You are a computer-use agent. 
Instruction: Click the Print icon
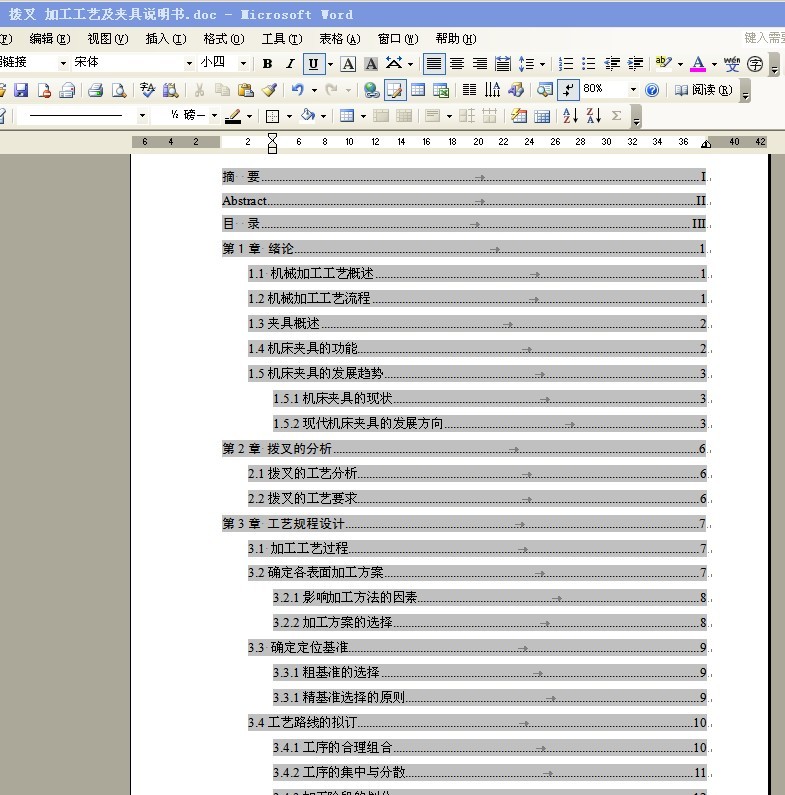click(95, 91)
